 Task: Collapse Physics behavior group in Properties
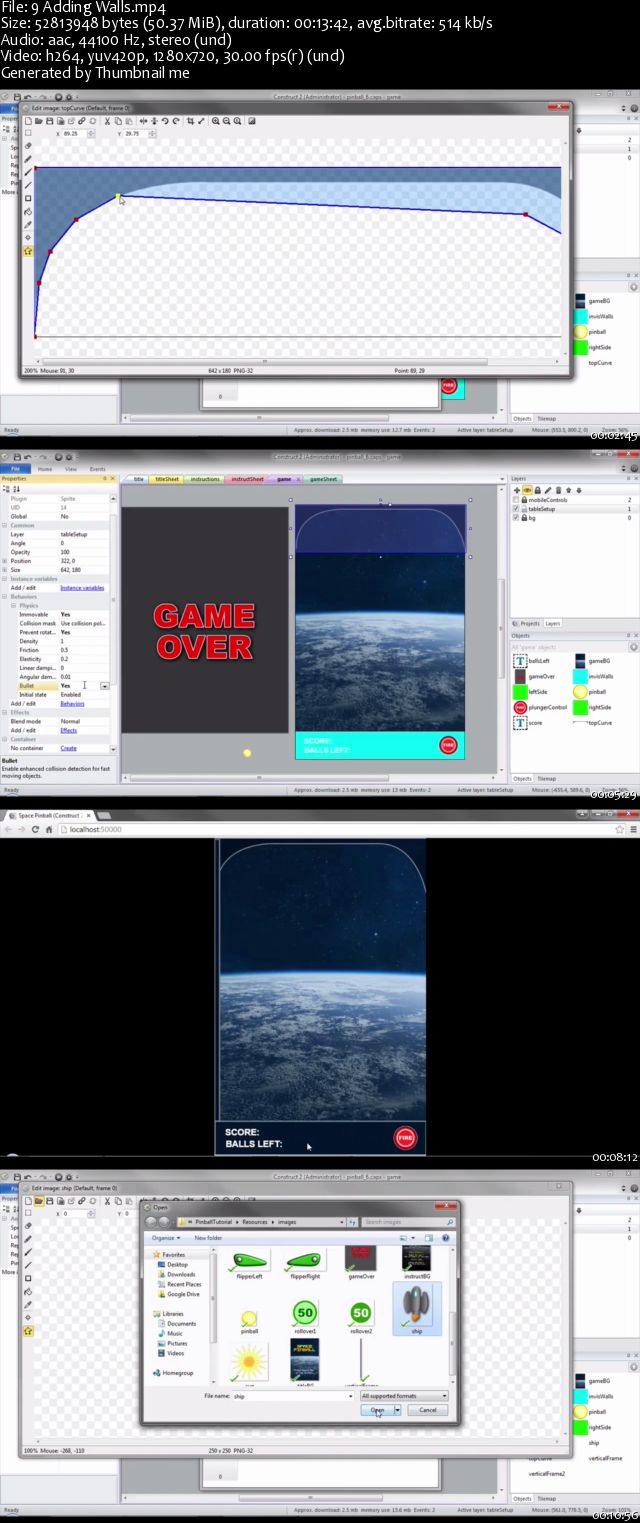pyautogui.click(x=14, y=606)
